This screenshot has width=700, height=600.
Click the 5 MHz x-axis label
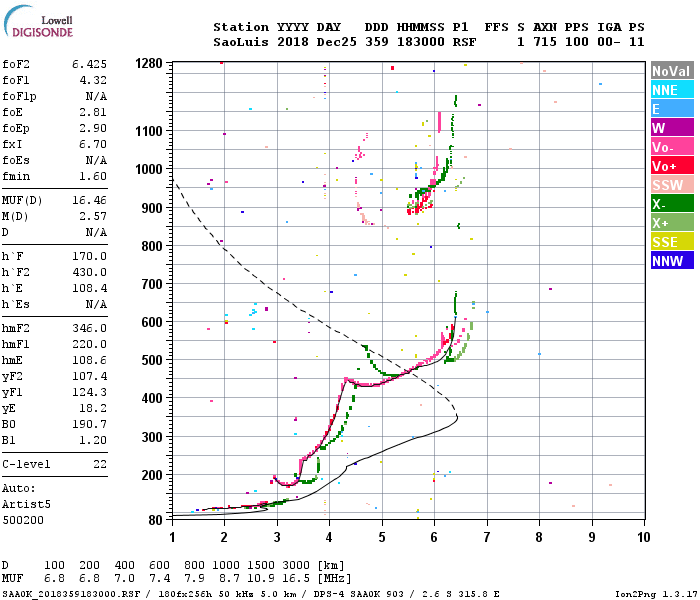[382, 537]
